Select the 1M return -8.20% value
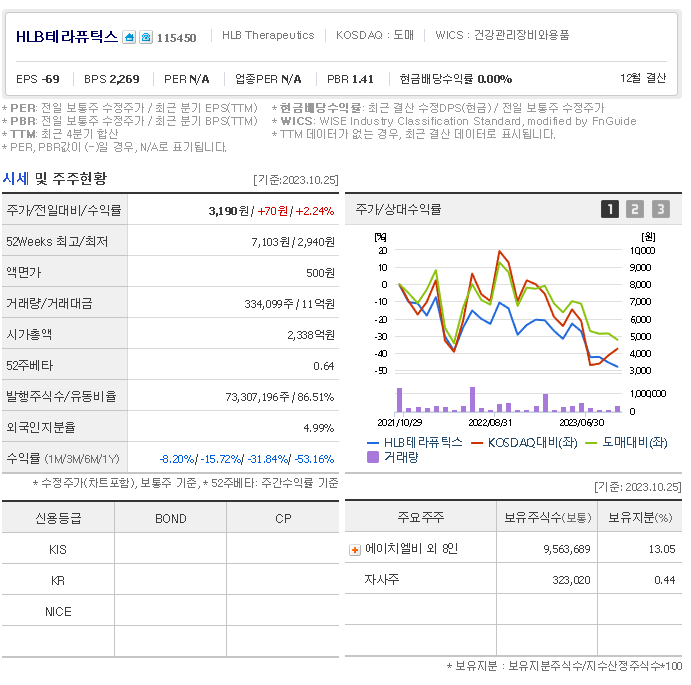Screen dimensions: 691x685 tap(177, 459)
